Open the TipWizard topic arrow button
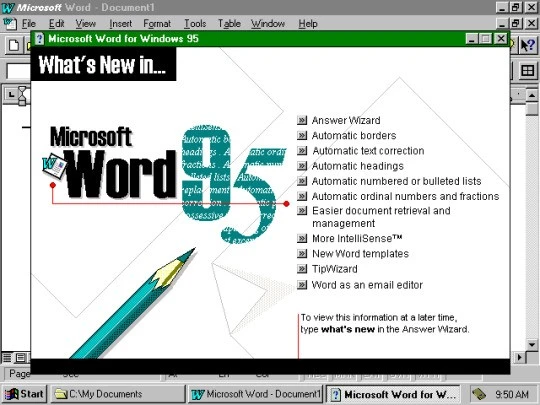The width and height of the screenshot is (540, 405). [x=302, y=269]
